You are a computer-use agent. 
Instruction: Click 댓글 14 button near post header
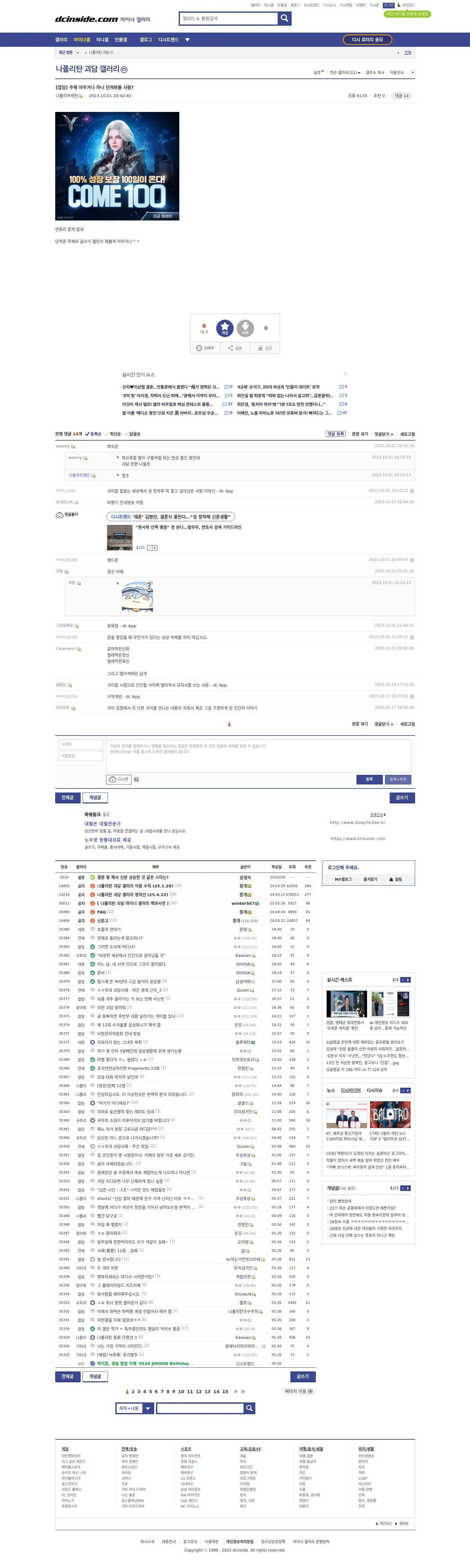pyautogui.click(x=401, y=96)
